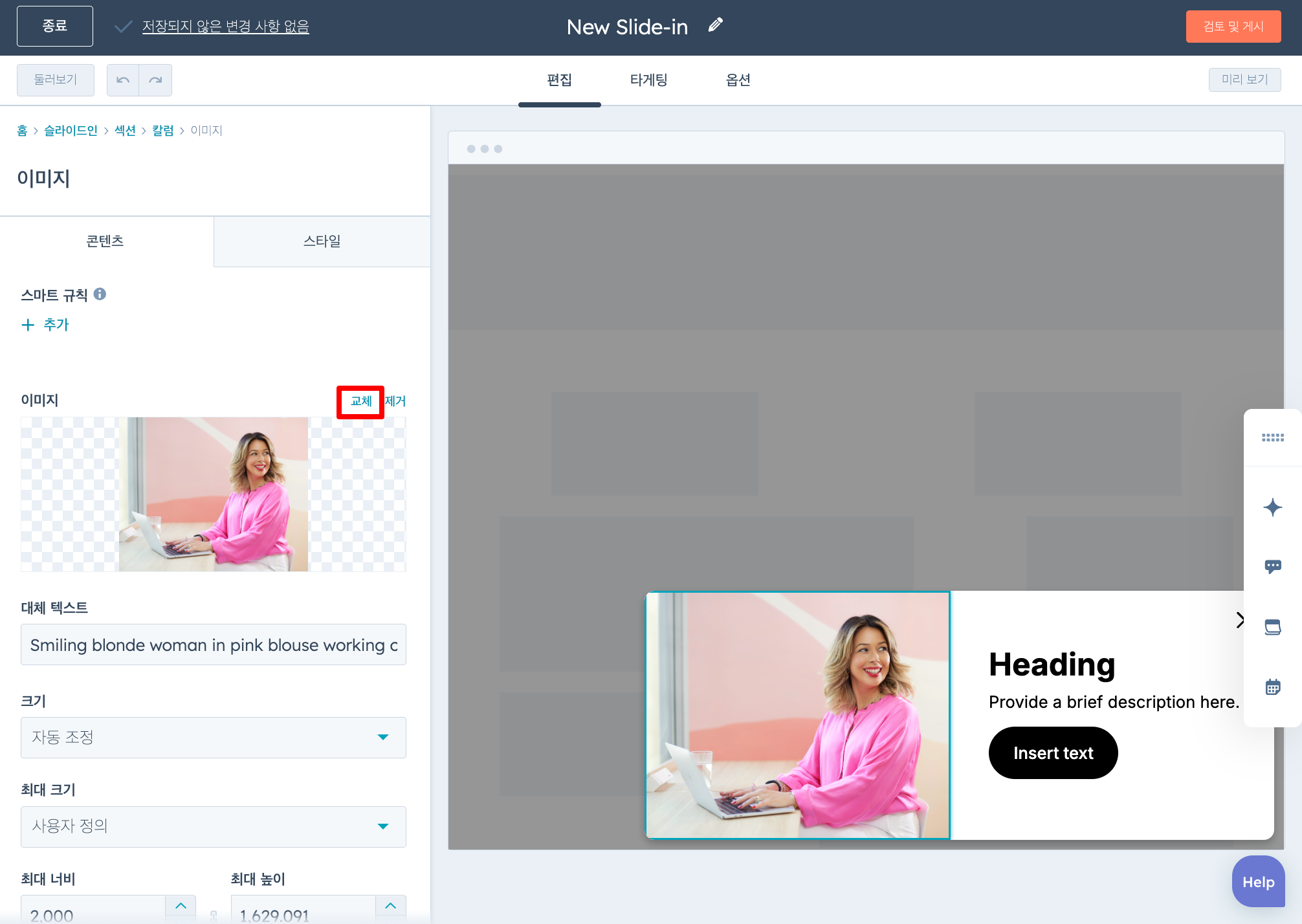The width and height of the screenshot is (1302, 924).
Task: Increase the max width stepper value
Action: (x=181, y=906)
